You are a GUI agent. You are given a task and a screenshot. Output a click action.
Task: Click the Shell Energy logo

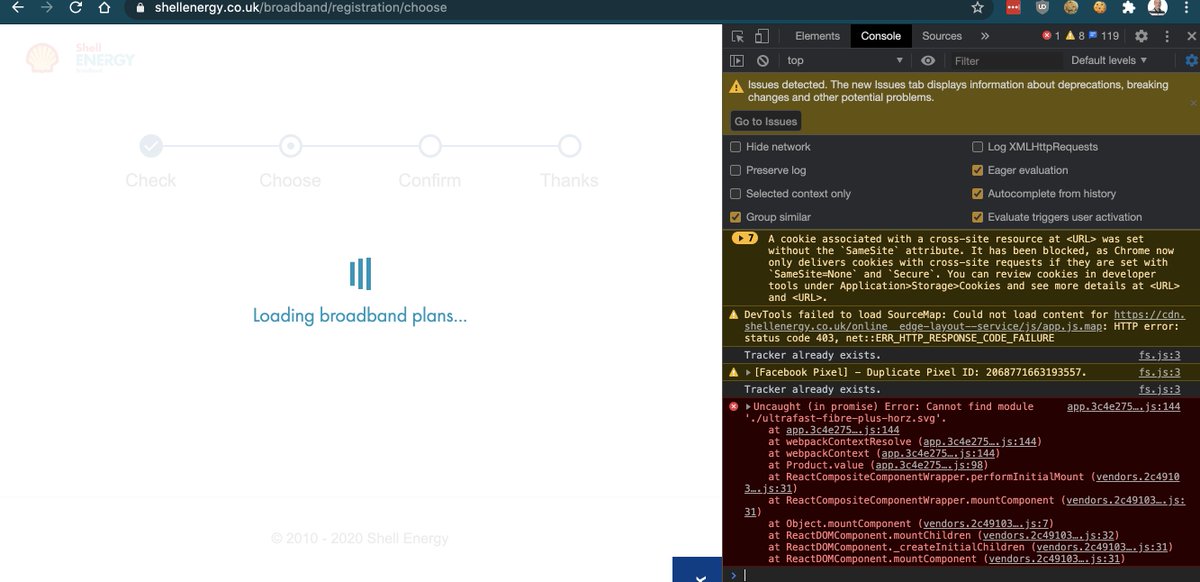tap(80, 59)
